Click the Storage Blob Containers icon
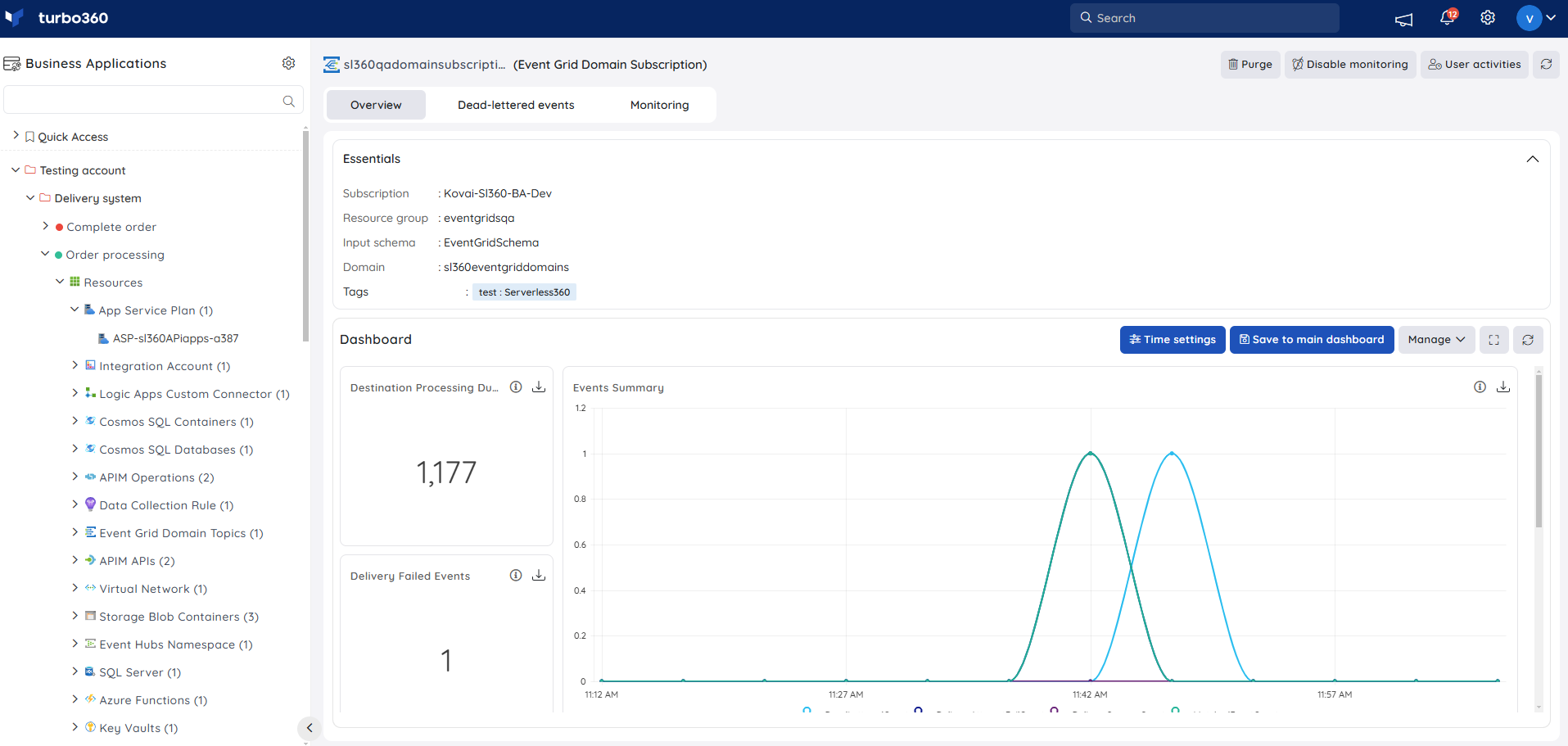The image size is (1568, 746). pos(90,616)
